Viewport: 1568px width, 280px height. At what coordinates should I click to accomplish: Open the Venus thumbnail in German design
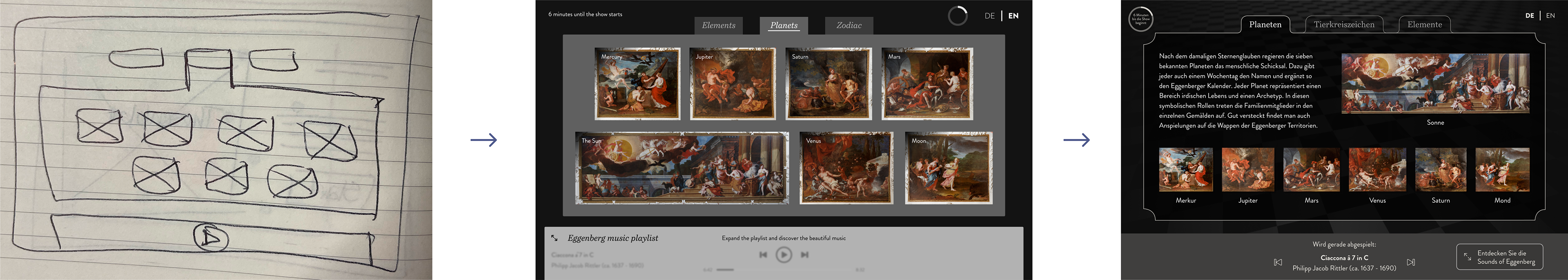pos(1377,169)
